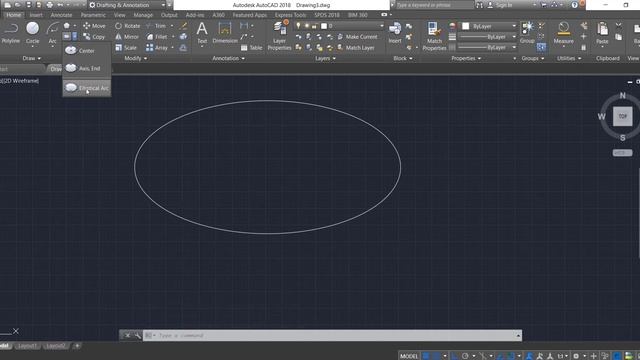Click the TOP face of ViewCube
Viewport: 640px width, 360px height.
click(622, 116)
